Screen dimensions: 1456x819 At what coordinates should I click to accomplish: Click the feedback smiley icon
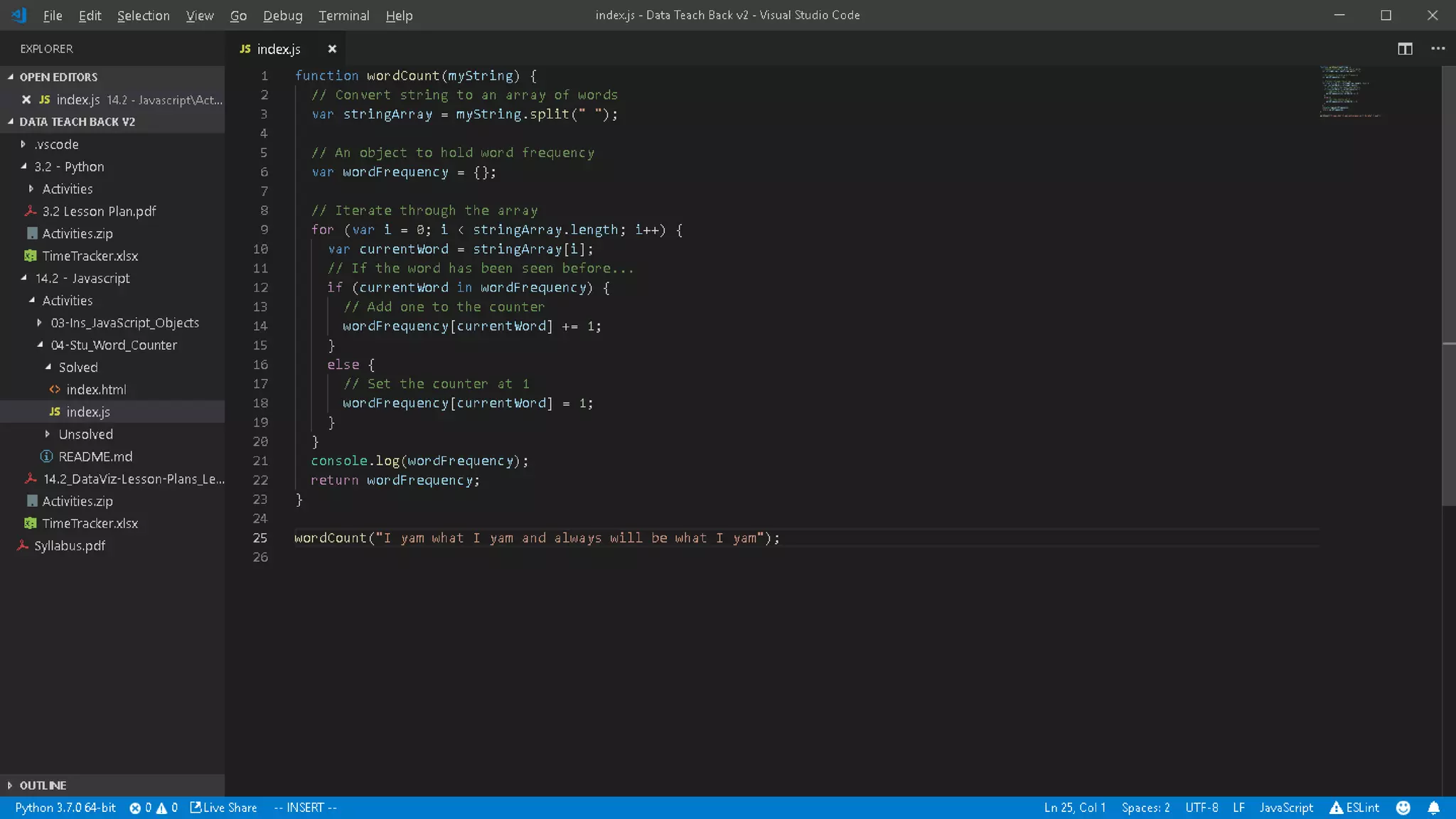point(1403,808)
